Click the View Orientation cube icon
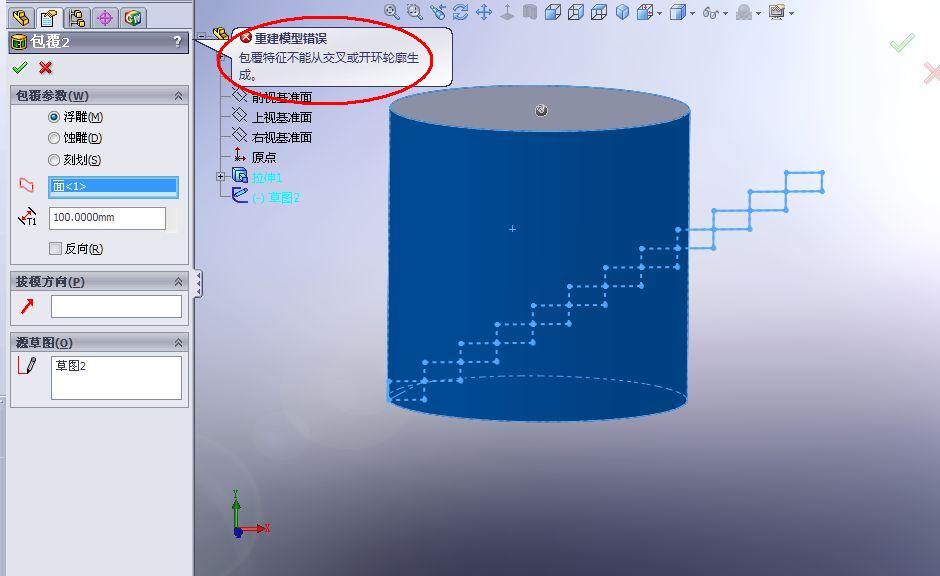 [x=677, y=12]
